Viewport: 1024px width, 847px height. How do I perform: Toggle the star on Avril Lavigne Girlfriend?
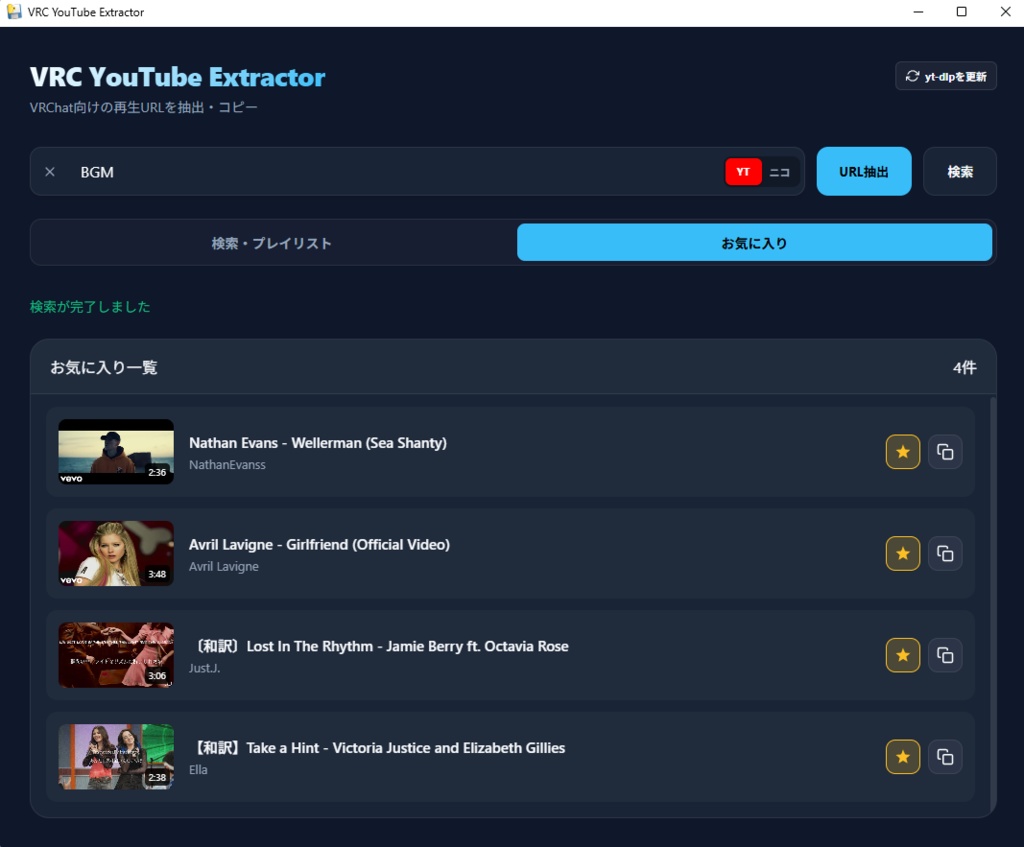click(x=902, y=553)
